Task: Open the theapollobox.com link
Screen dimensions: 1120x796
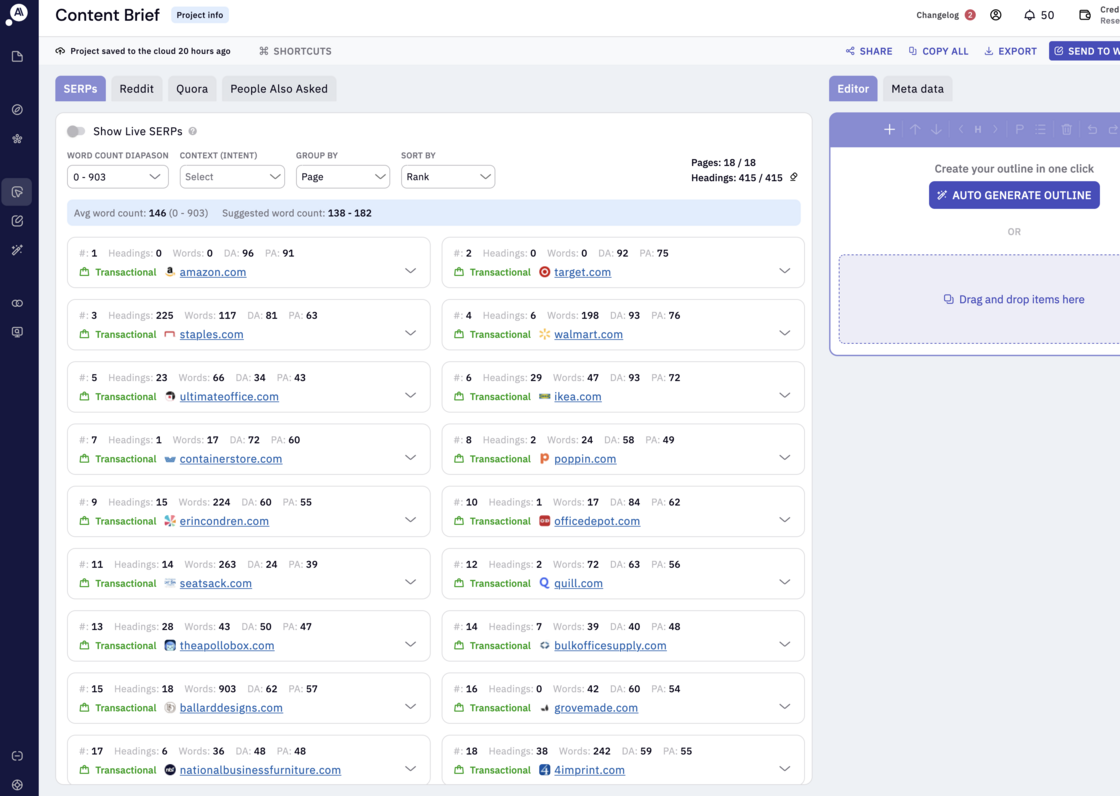Action: (227, 645)
